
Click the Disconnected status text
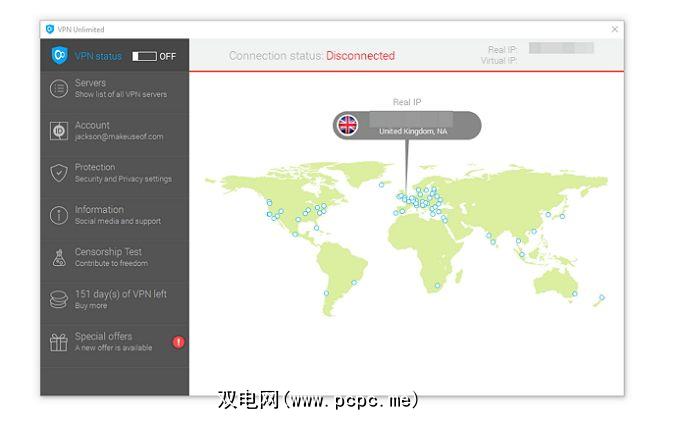pos(360,56)
